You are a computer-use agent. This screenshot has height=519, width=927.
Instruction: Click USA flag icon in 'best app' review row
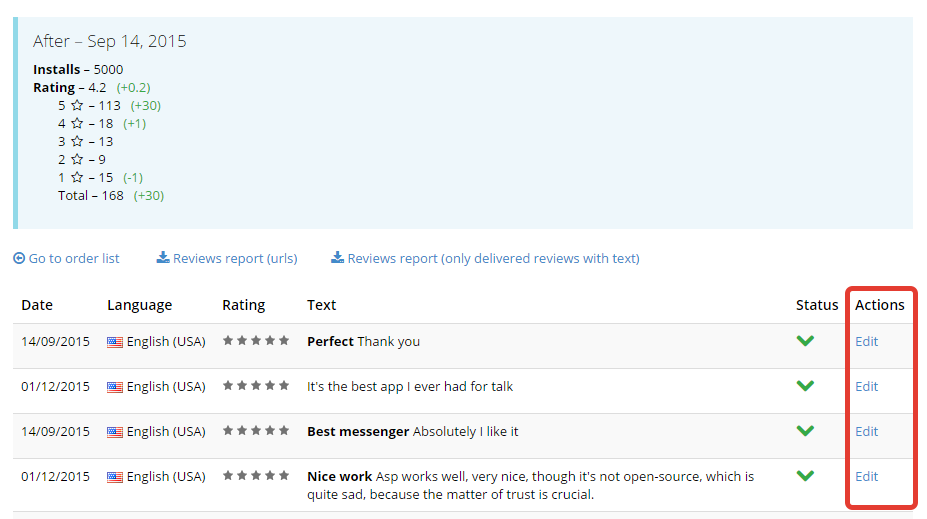coord(115,387)
